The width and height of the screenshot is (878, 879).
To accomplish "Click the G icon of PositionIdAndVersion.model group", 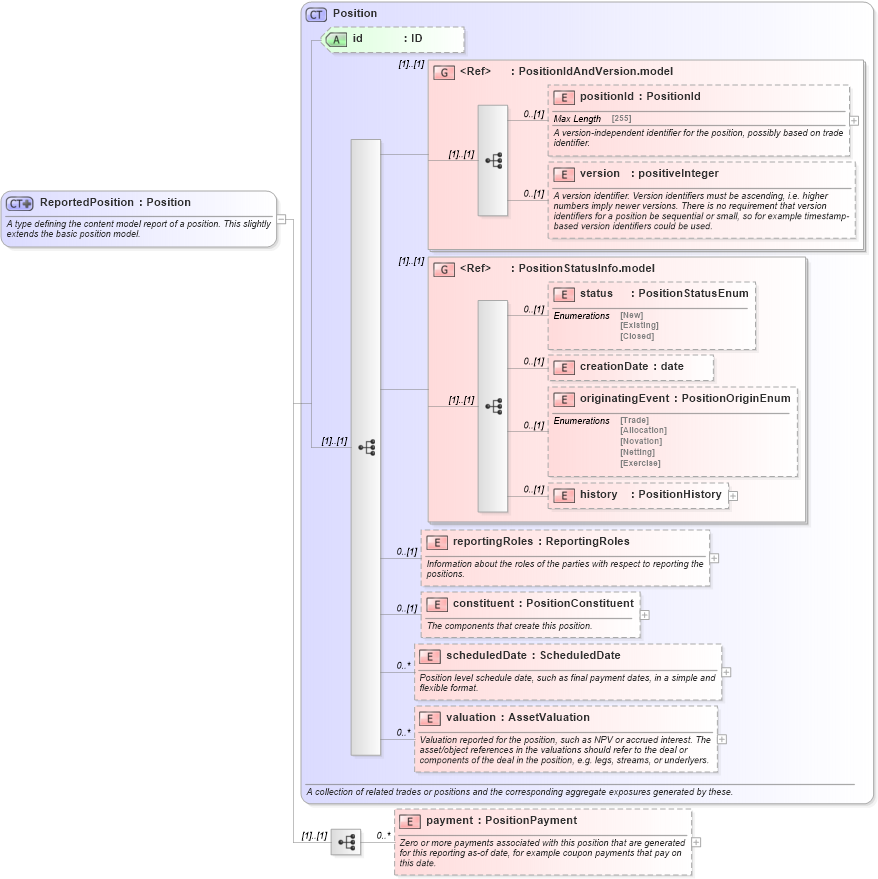I will (446, 71).
